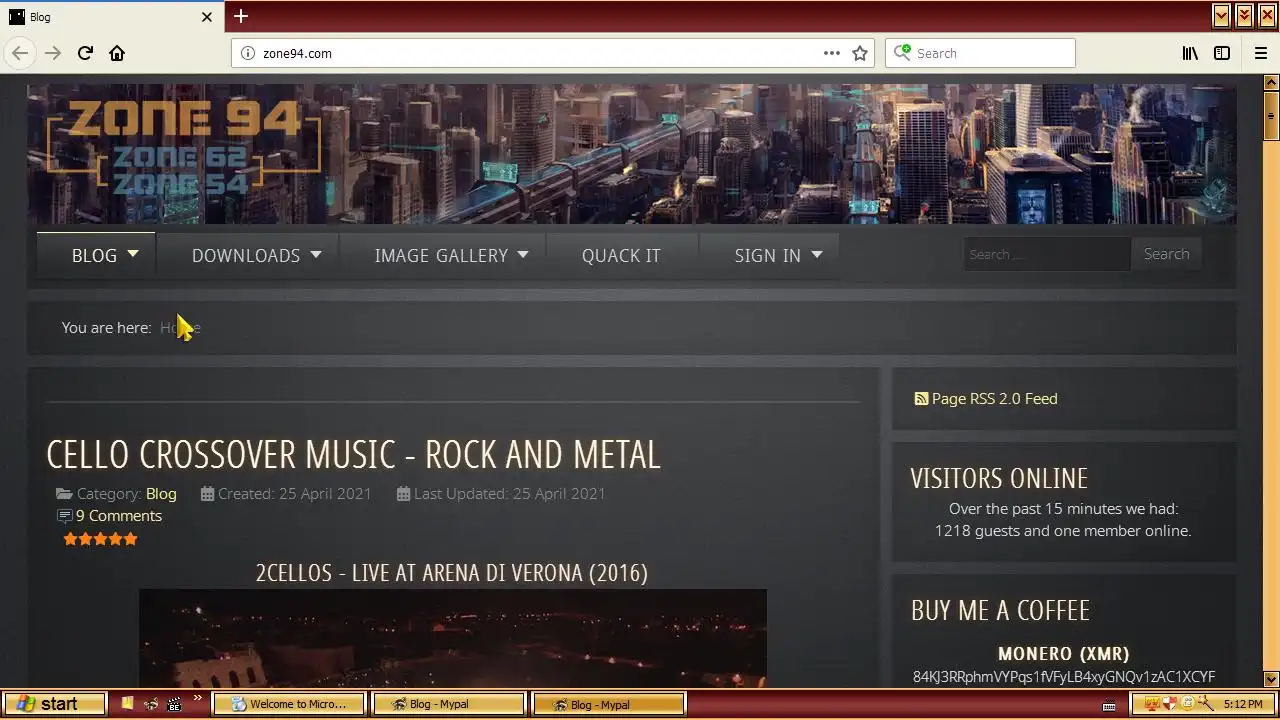Click the keyboard icon in taskbar

[x=1109, y=706]
